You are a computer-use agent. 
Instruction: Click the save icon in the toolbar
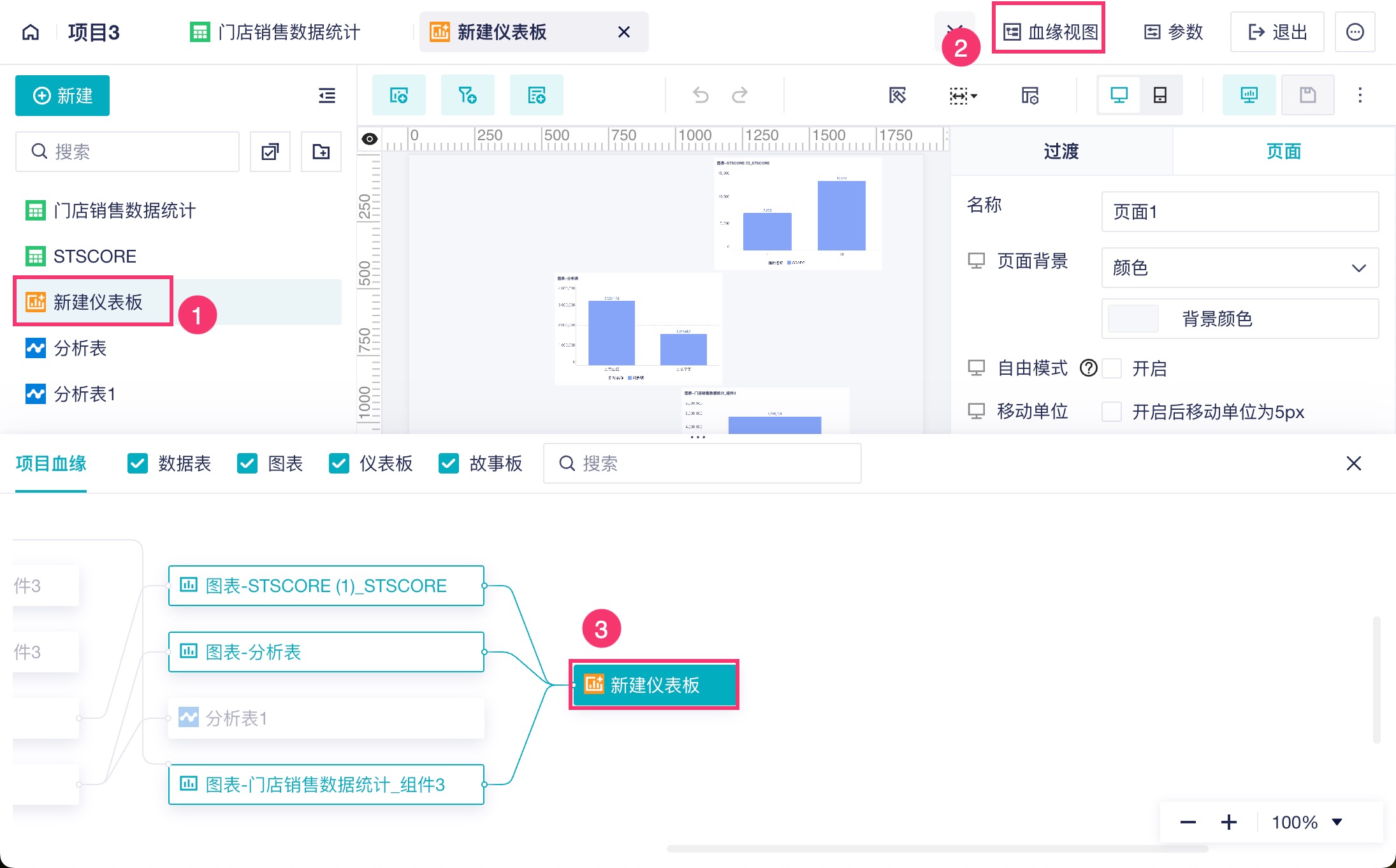[x=1307, y=95]
